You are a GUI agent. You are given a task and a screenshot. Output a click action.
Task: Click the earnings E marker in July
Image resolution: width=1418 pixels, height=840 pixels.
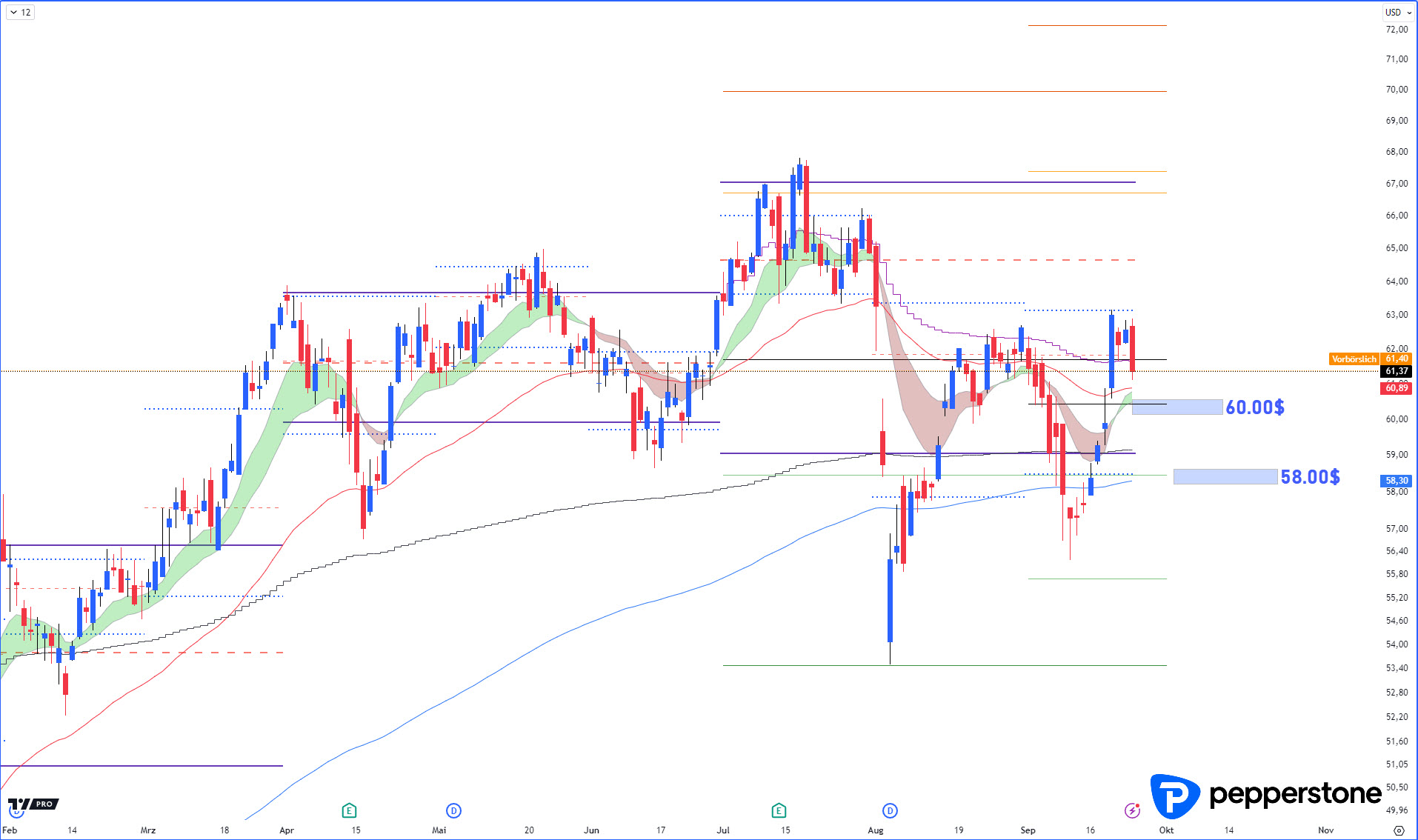(x=779, y=810)
